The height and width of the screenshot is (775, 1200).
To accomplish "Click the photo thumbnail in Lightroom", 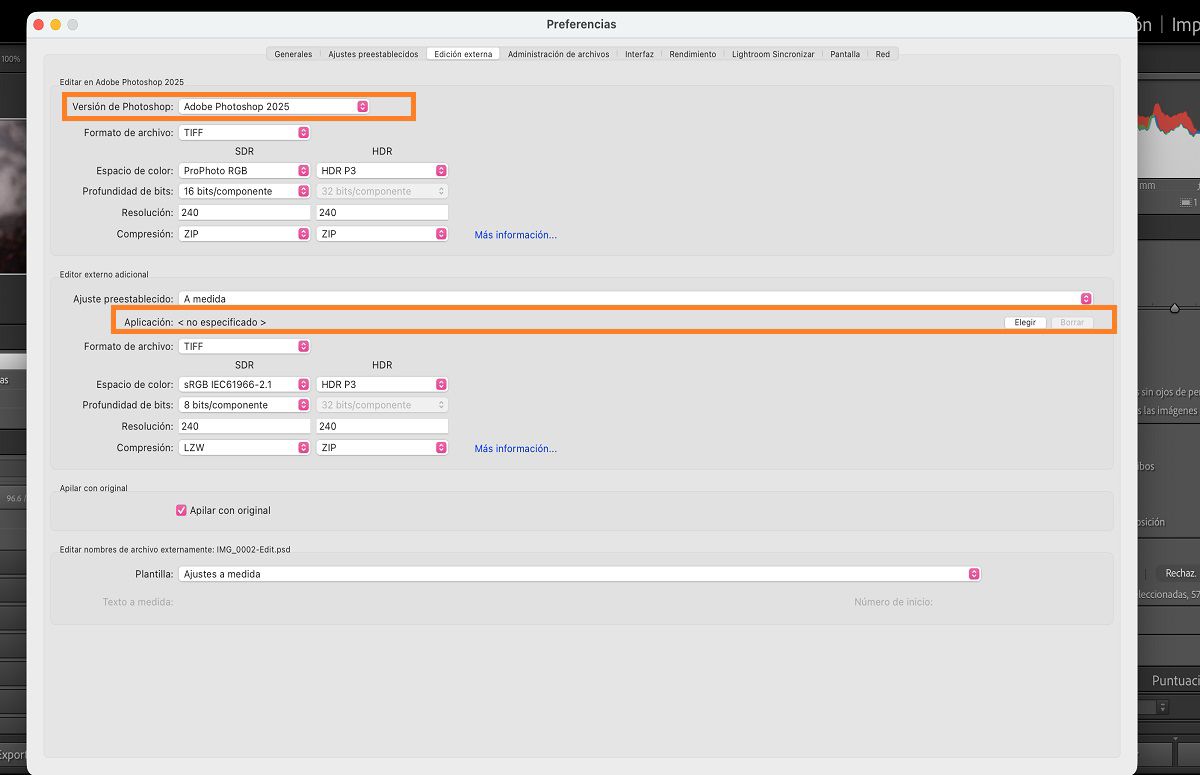I will point(13,195).
